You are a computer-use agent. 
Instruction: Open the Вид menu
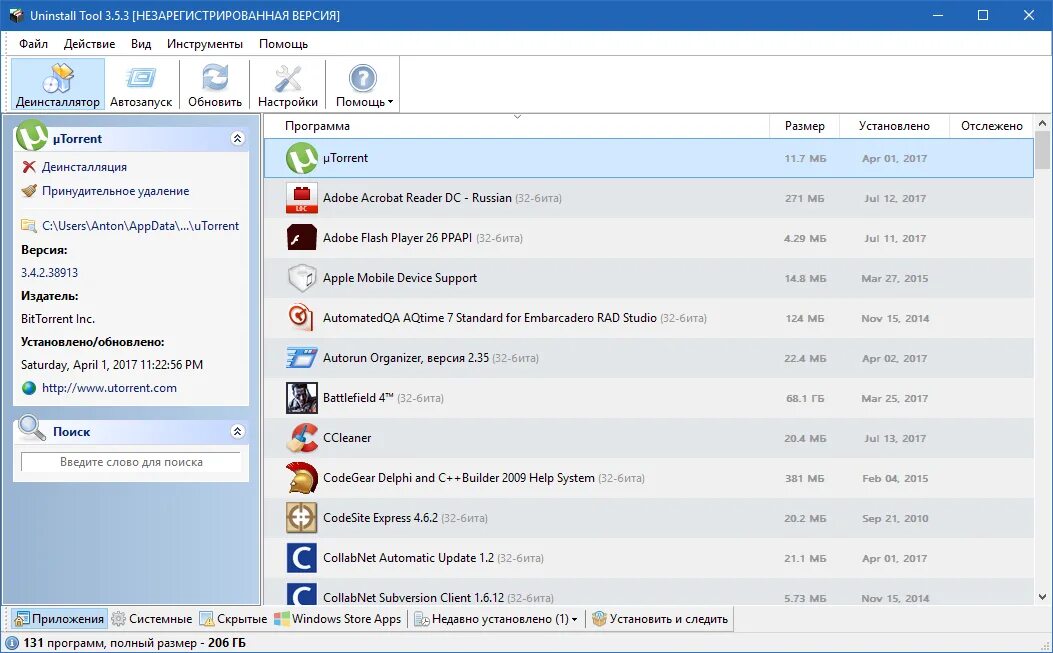tap(141, 44)
